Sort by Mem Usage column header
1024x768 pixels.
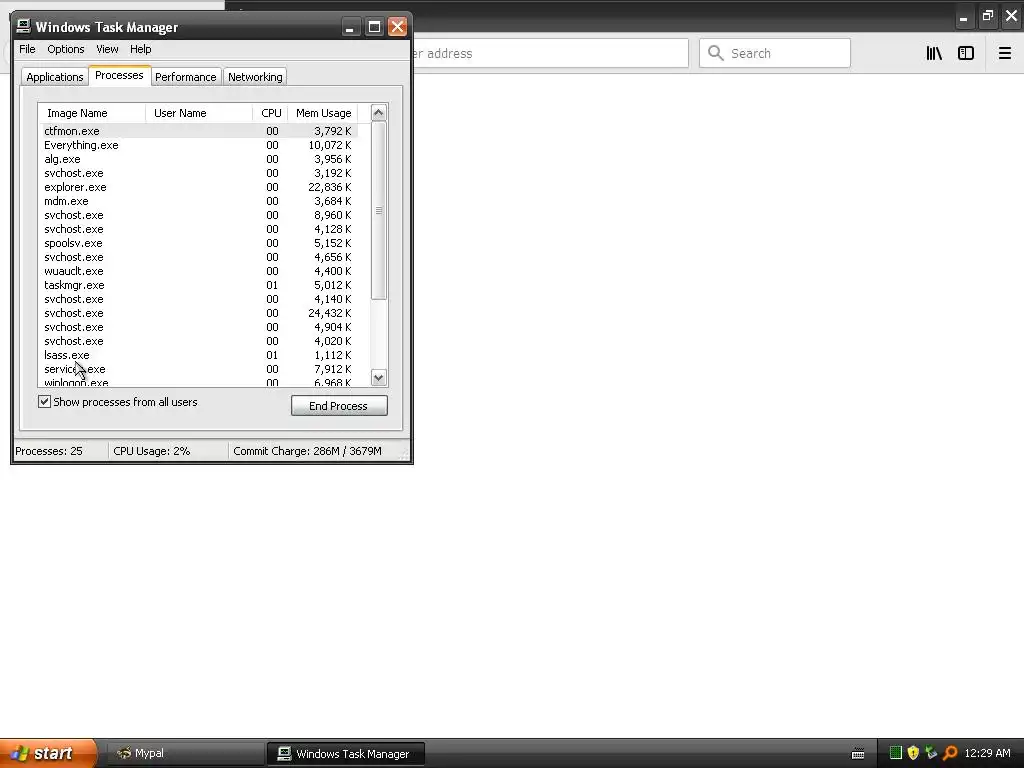pyautogui.click(x=323, y=113)
